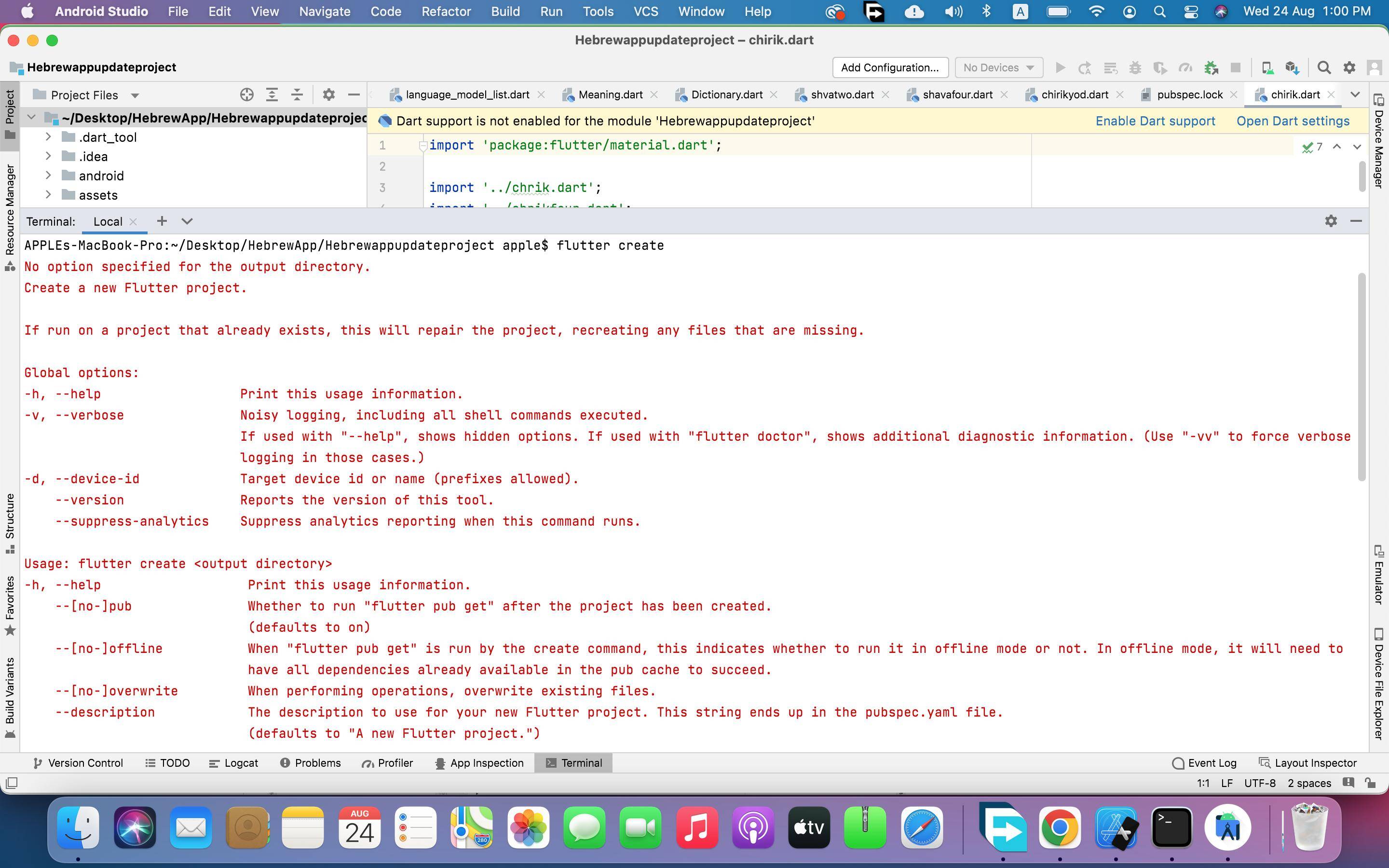Click the Settings gear in terminal
Screen dimensions: 1389x868
pyautogui.click(x=1331, y=221)
